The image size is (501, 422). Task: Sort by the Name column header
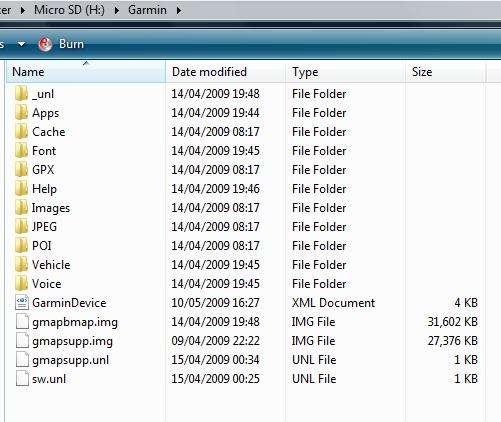pyautogui.click(x=86, y=72)
